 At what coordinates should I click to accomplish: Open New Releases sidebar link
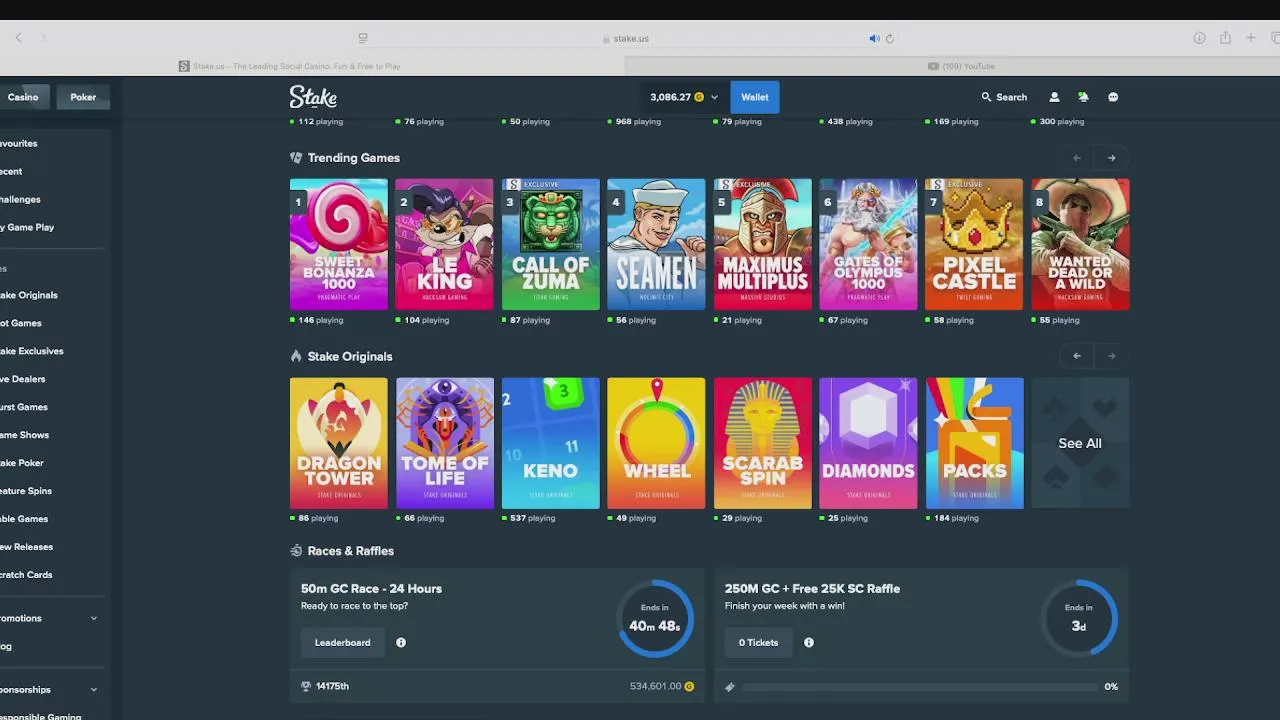click(x=27, y=547)
